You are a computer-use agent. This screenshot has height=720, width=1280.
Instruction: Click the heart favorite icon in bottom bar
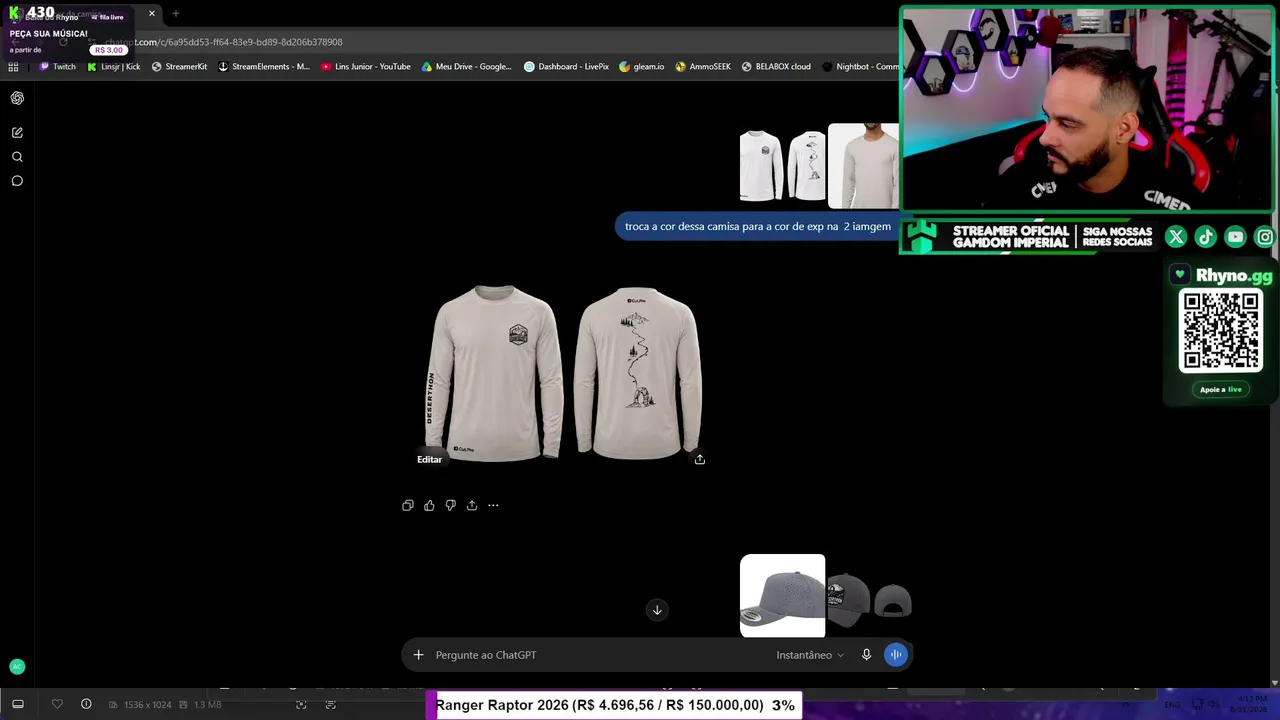click(x=57, y=705)
